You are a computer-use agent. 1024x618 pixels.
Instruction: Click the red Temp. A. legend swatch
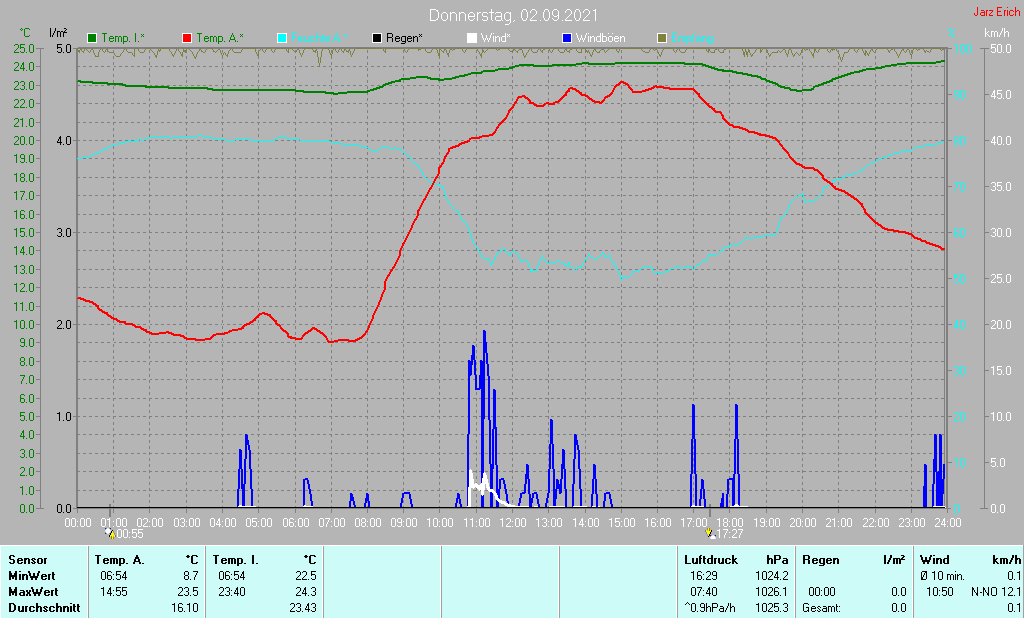point(187,38)
